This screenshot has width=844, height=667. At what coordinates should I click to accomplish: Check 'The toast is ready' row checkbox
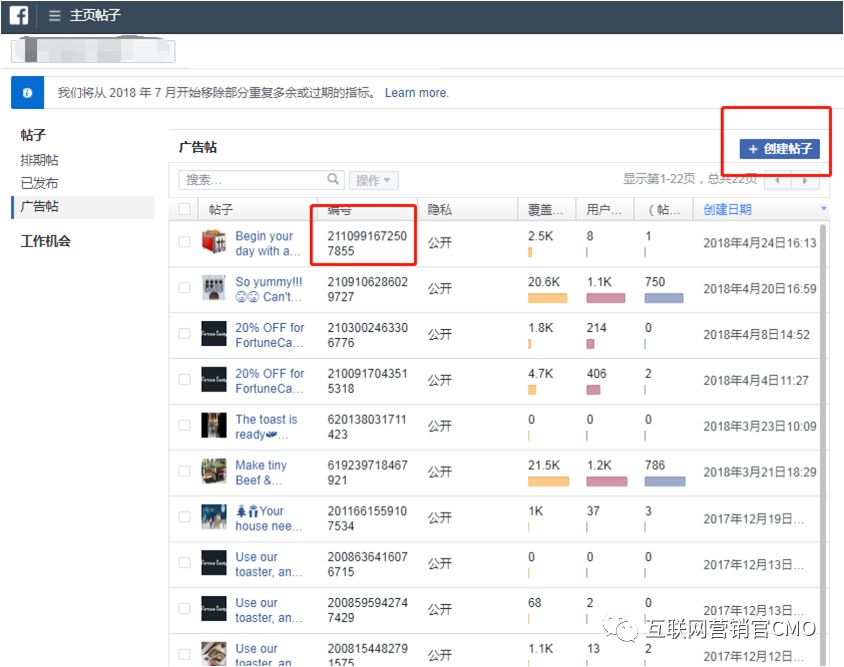[184, 425]
